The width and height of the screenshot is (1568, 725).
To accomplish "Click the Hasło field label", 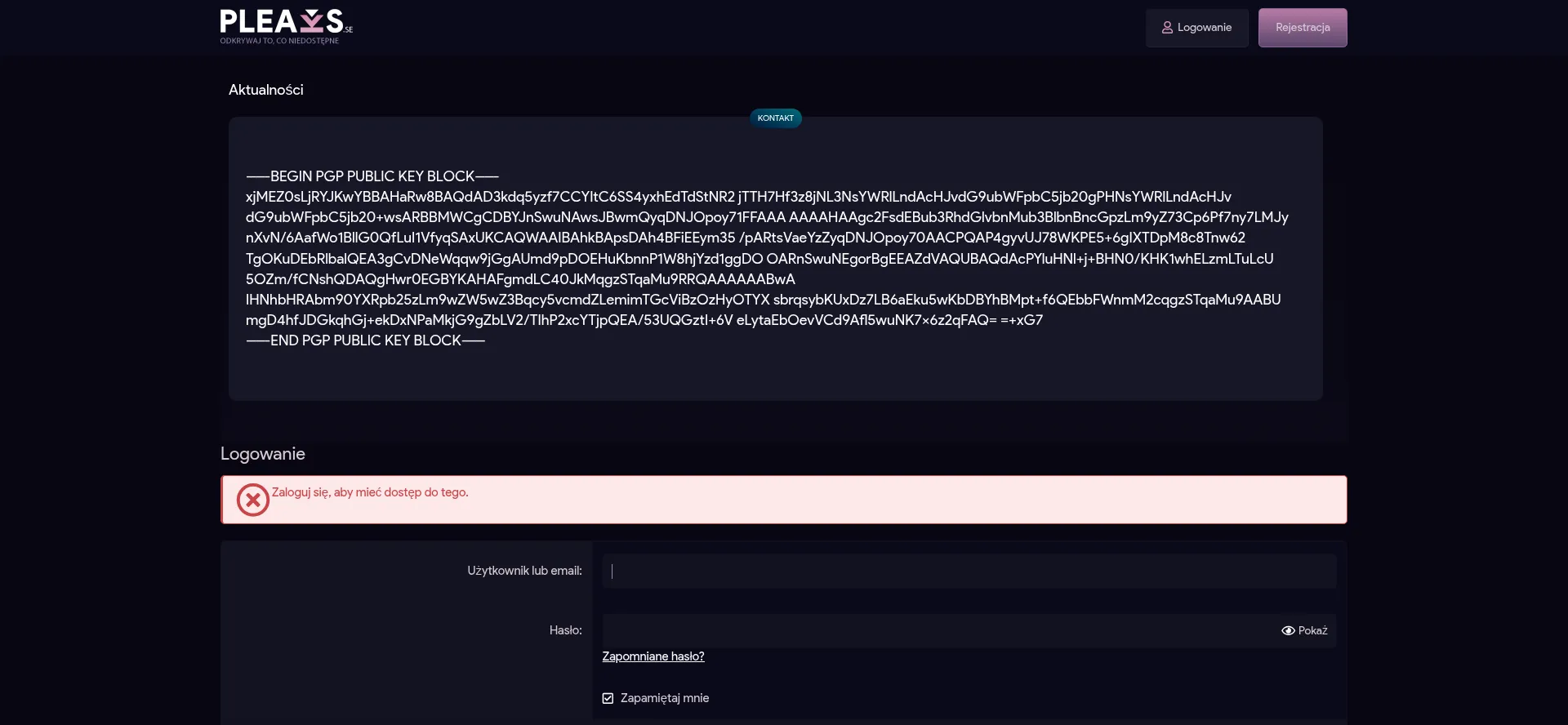I will pos(565,630).
